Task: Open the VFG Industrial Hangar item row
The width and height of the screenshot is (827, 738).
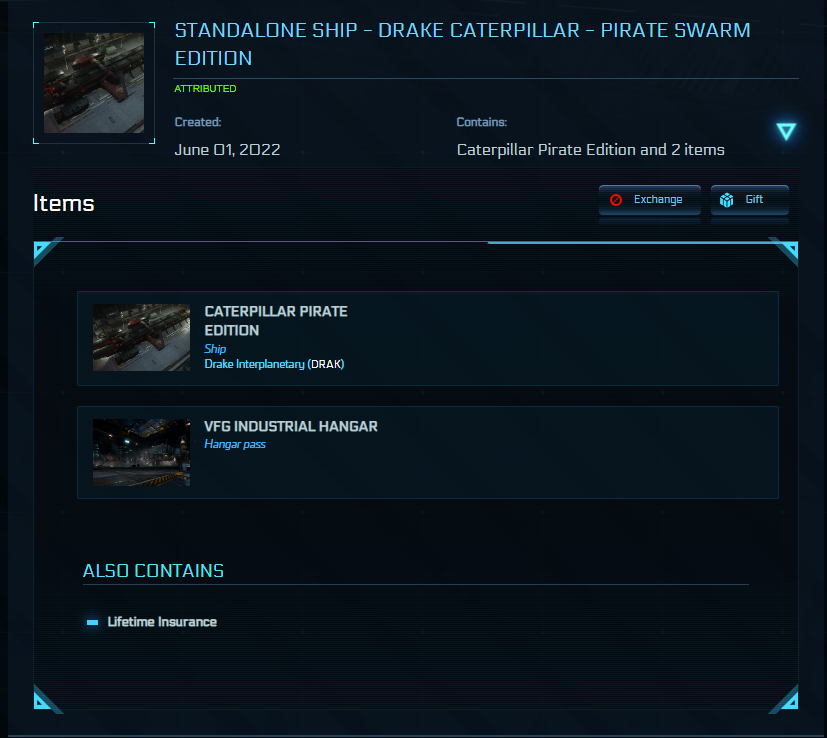Action: [x=427, y=452]
